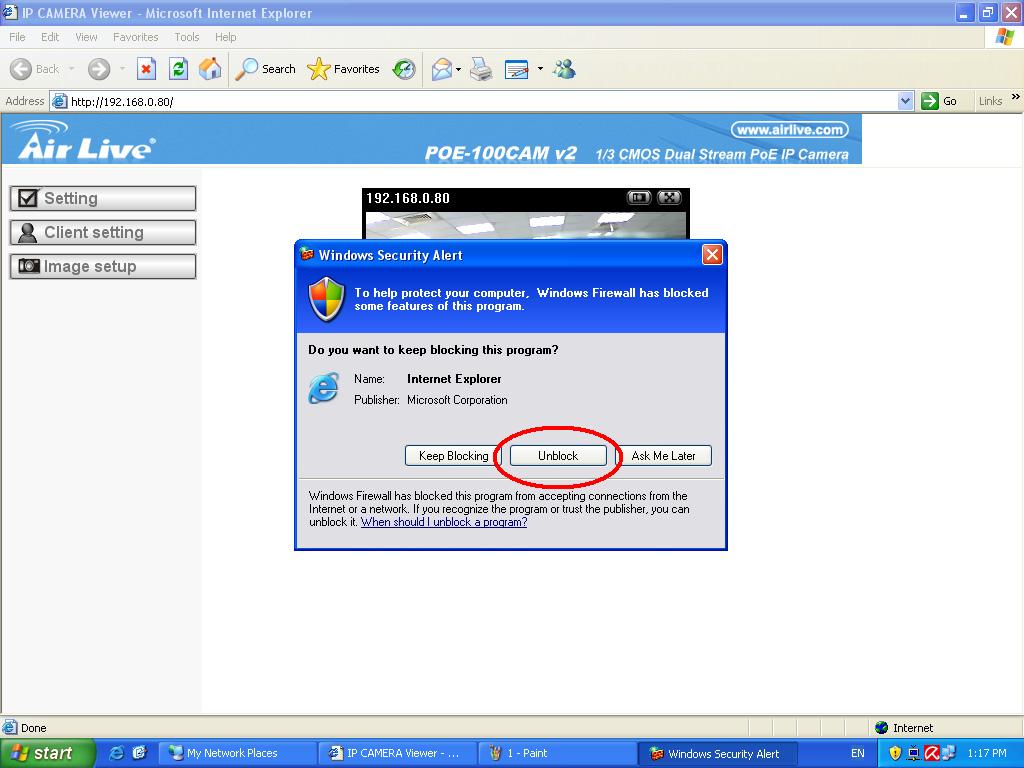Click the green Refresh icon
Image resolution: width=1024 pixels, height=768 pixels.
tap(178, 69)
